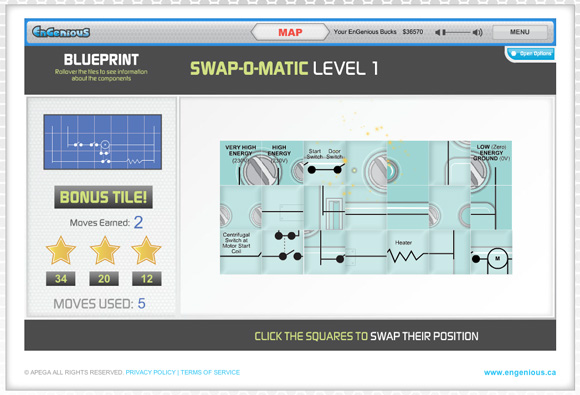Select the large screw head tile in top row
The height and width of the screenshot is (395, 580).
pyautogui.click(x=366, y=163)
